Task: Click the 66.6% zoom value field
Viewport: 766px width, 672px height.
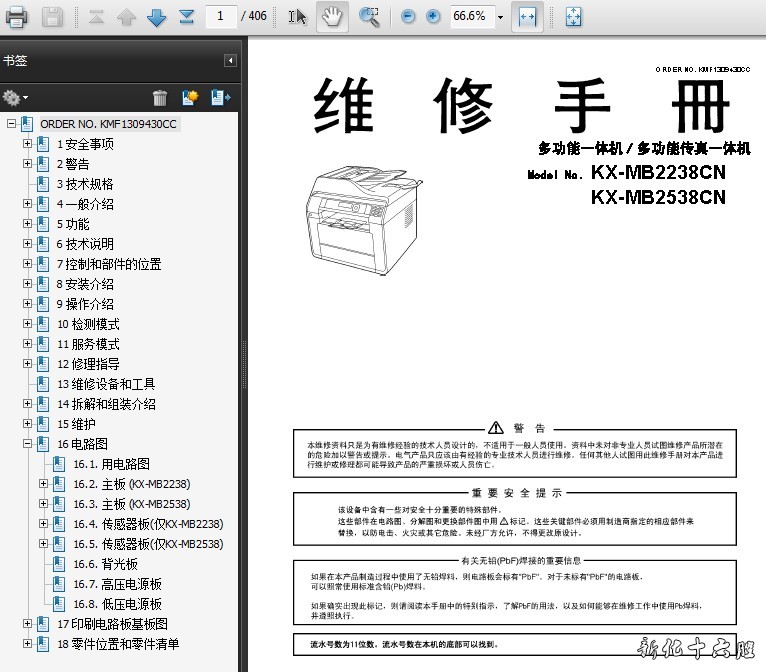Action: pyautogui.click(x=472, y=17)
